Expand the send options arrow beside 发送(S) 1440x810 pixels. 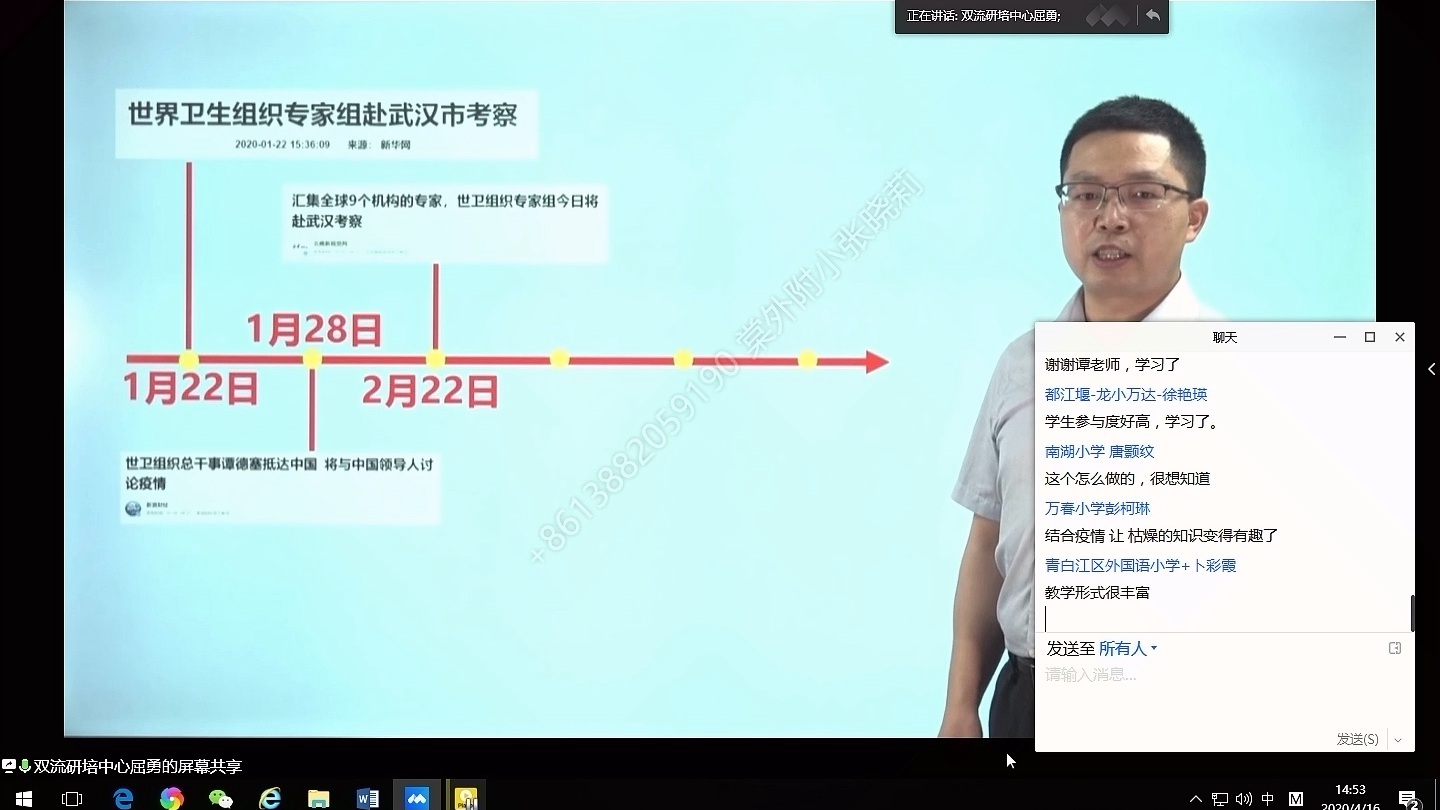1398,740
